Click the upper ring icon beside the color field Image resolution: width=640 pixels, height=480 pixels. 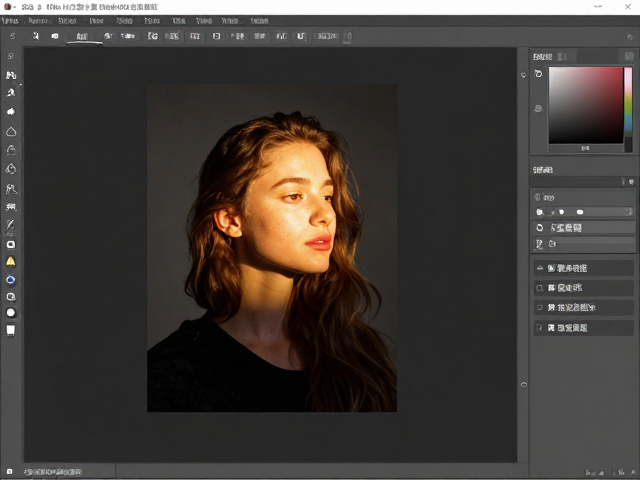coord(538,74)
